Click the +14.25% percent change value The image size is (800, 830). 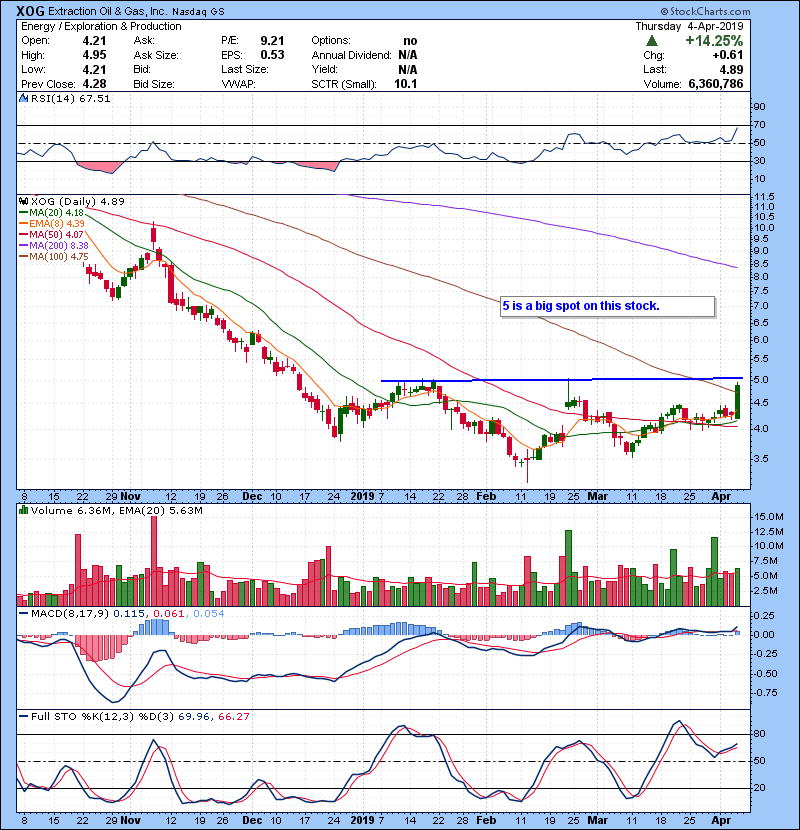point(714,41)
